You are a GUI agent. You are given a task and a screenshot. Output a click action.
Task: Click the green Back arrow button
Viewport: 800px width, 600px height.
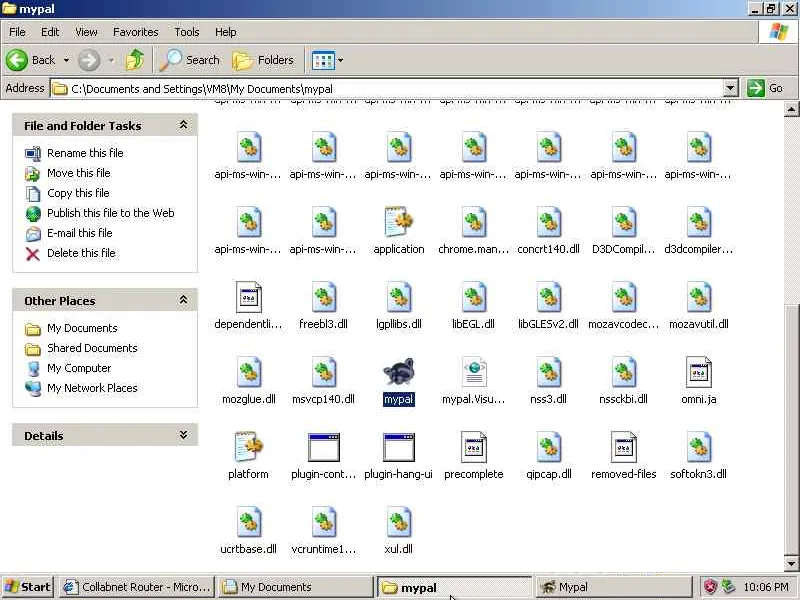(17, 60)
